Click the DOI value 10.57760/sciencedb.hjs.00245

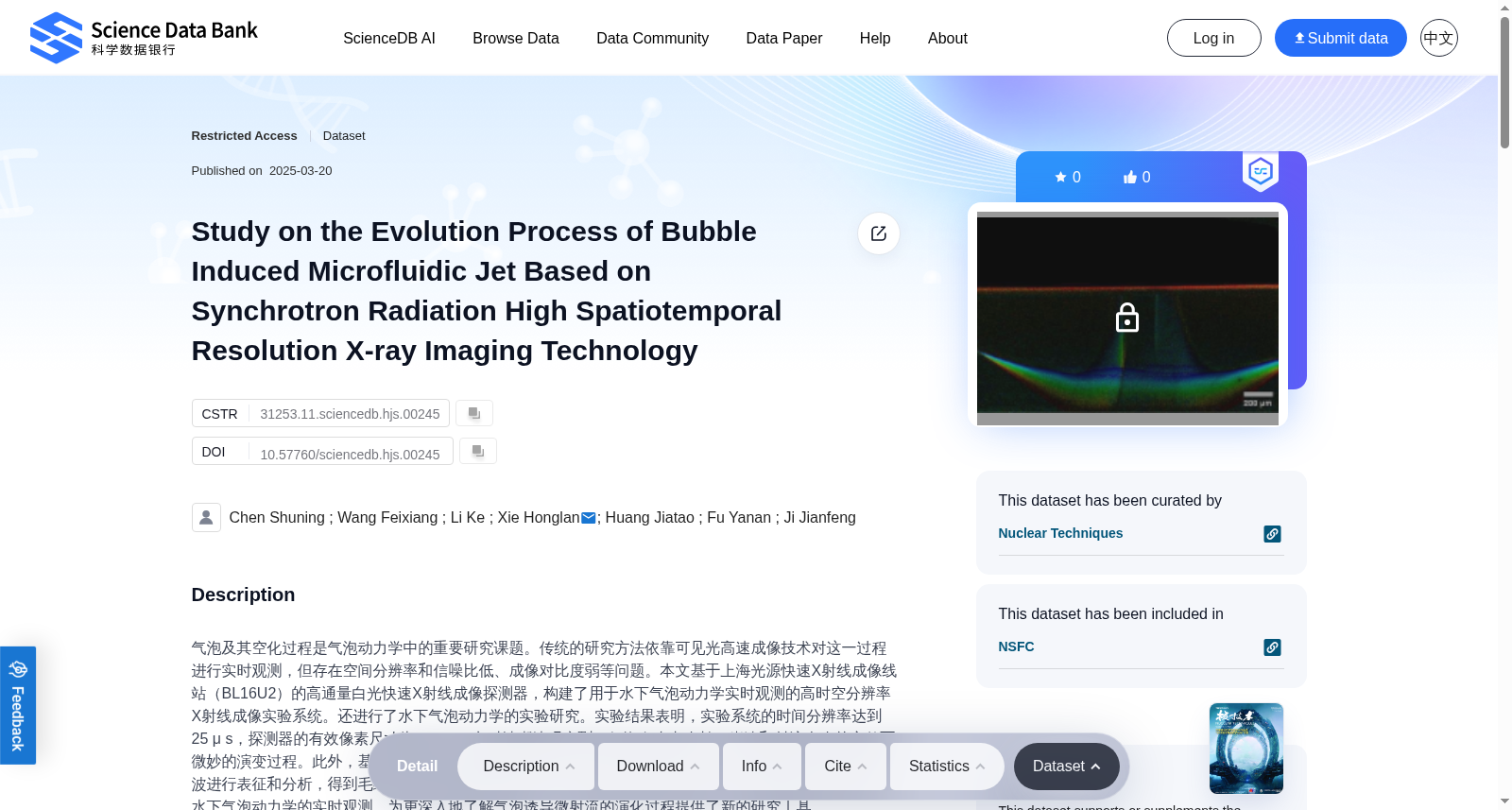point(350,455)
